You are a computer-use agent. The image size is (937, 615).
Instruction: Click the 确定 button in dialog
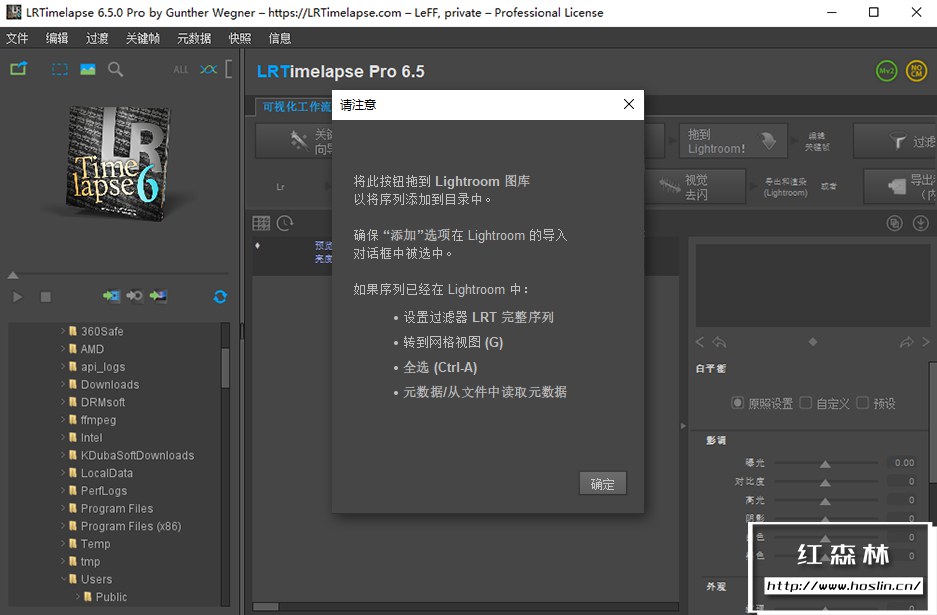point(602,484)
